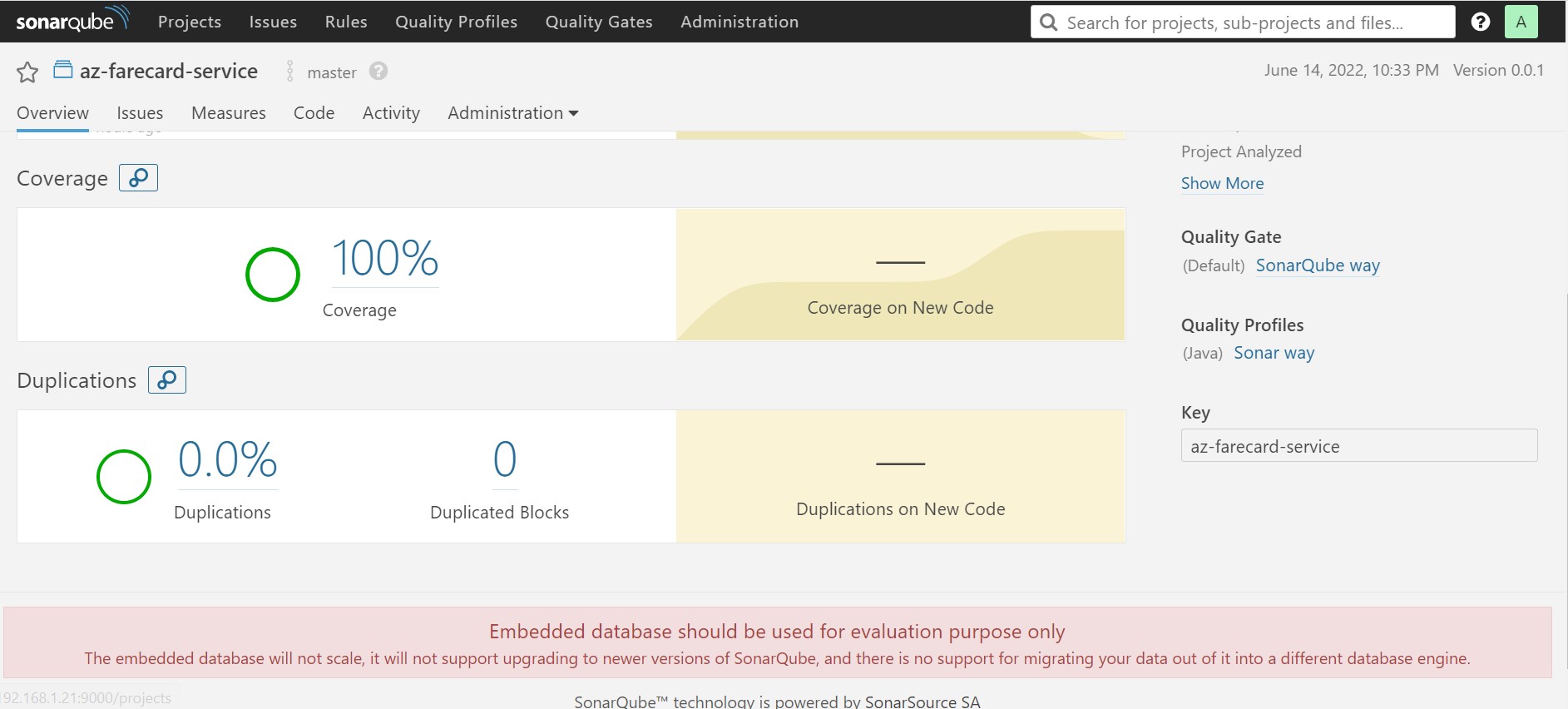Open the SonarQube way quality gate
The height and width of the screenshot is (709, 1568).
pos(1318,265)
